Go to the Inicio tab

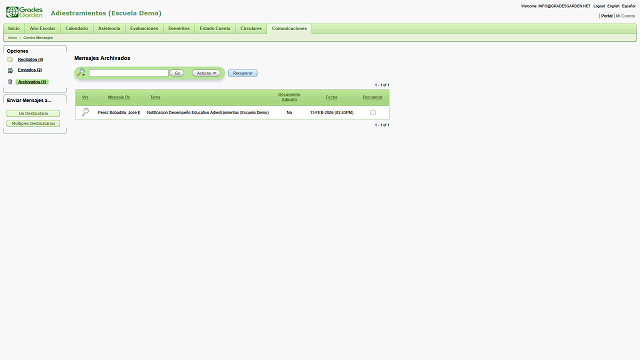14,28
